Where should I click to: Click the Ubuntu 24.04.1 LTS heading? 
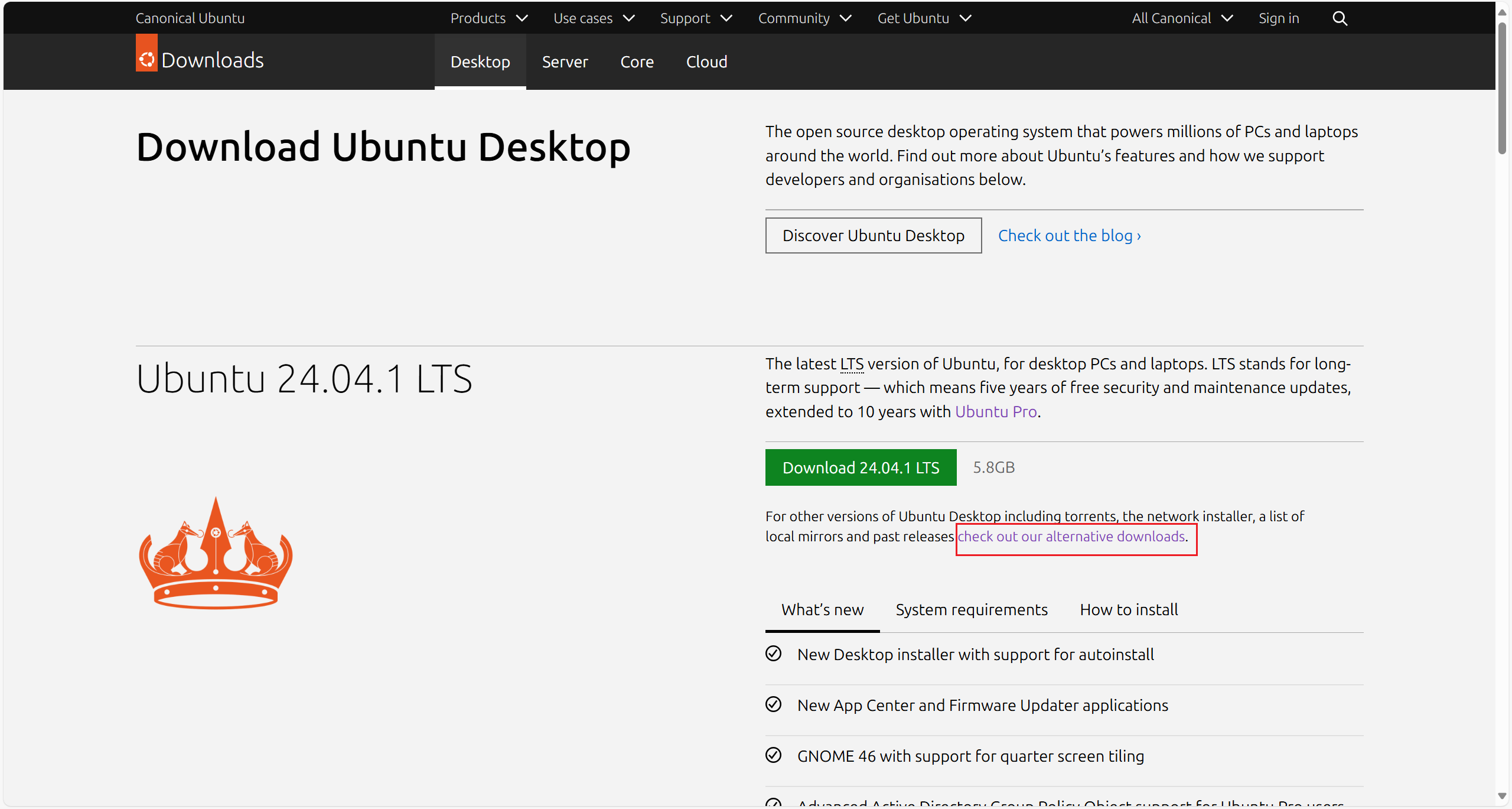pos(304,378)
